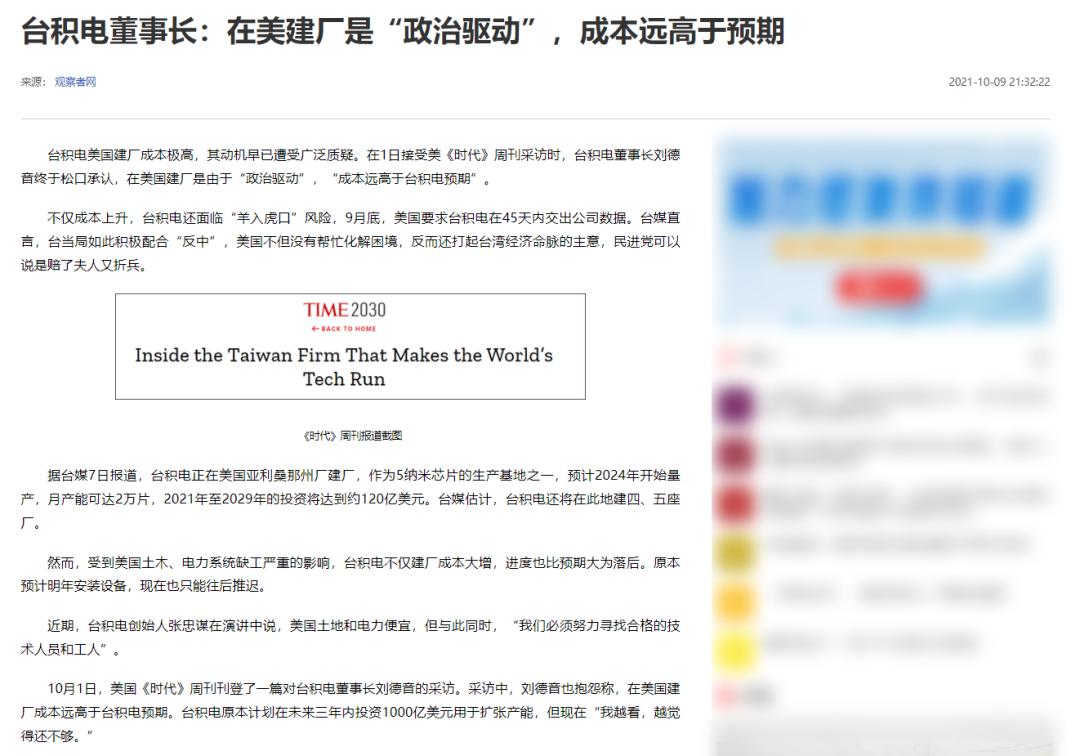The height and width of the screenshot is (756, 1080).
Task: Select the second red sidebar list icon
Action: [735, 500]
